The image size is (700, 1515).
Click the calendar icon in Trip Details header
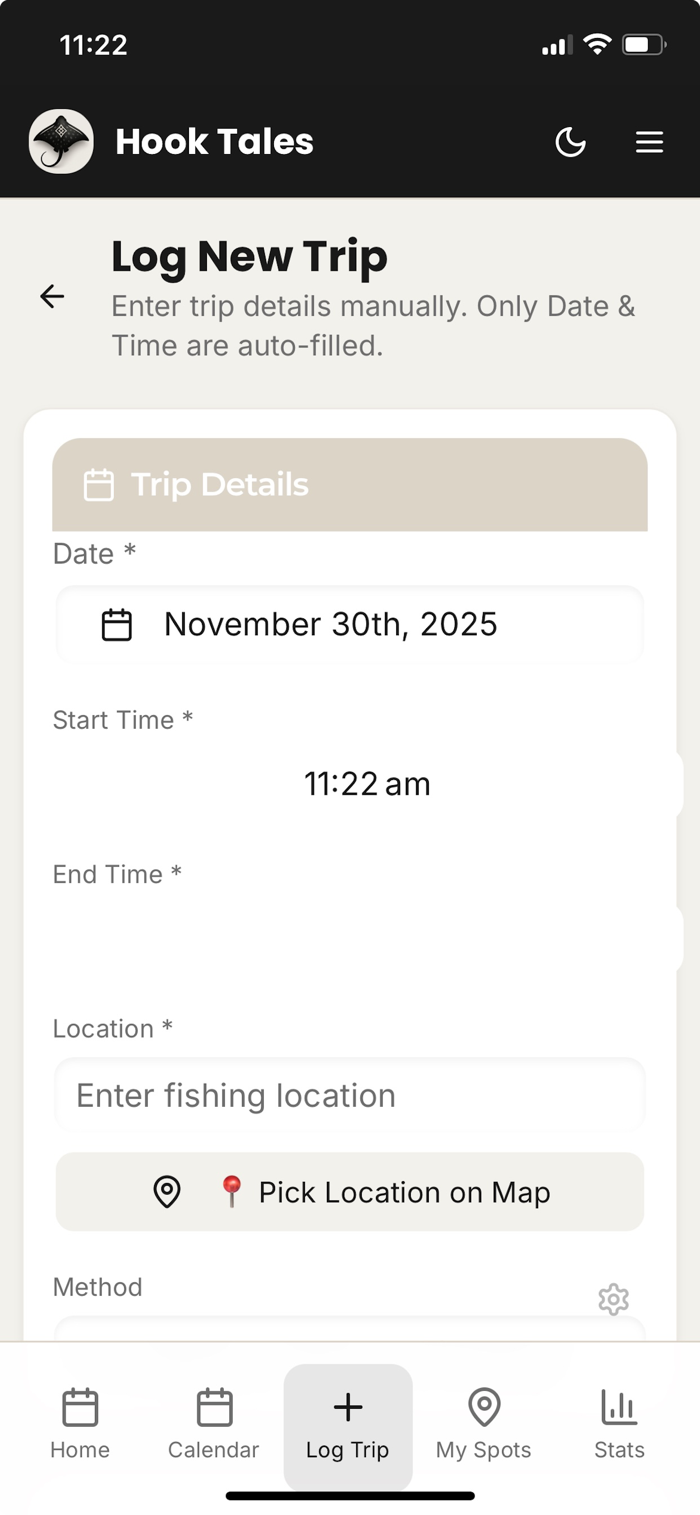[x=98, y=485]
